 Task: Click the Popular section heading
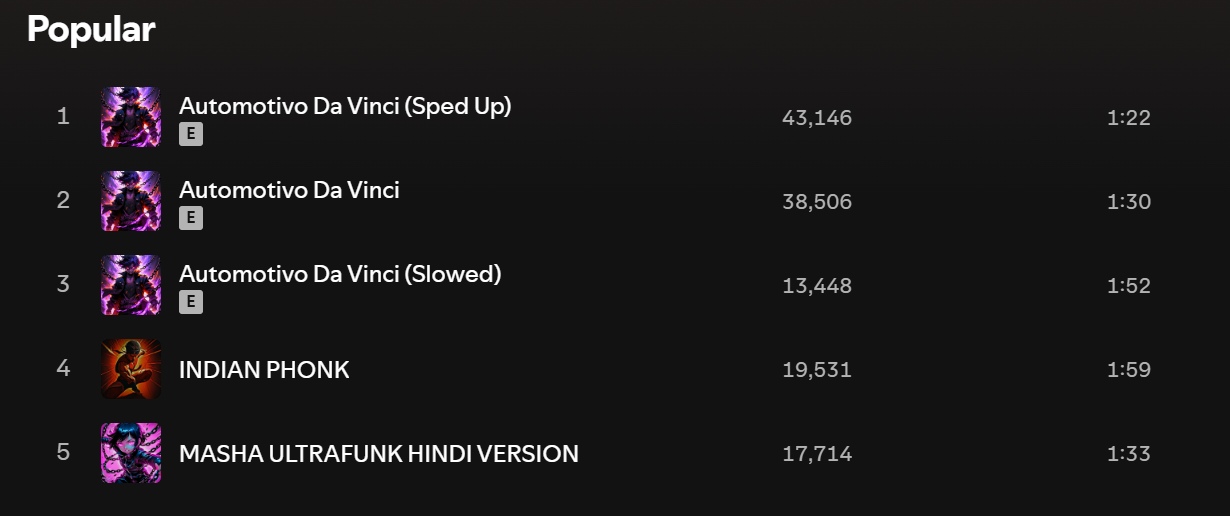(x=91, y=29)
